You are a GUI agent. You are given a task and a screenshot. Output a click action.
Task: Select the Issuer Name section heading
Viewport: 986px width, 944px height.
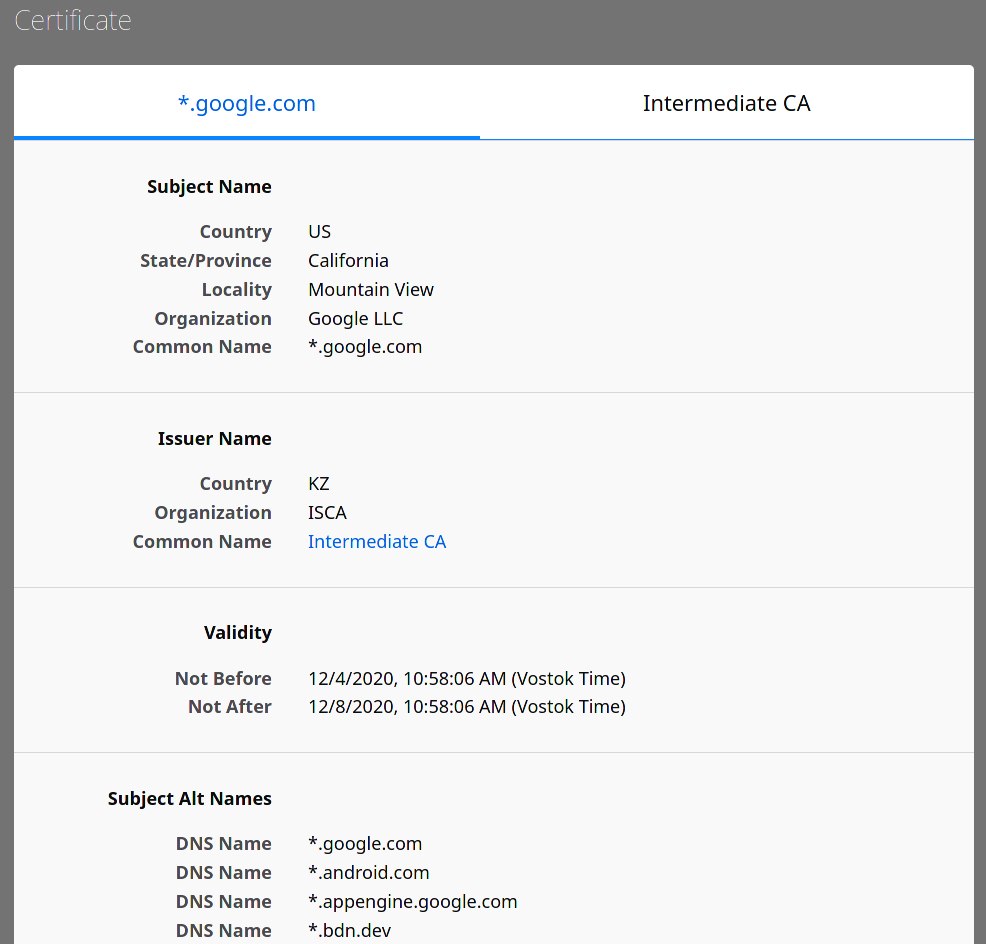pos(214,438)
